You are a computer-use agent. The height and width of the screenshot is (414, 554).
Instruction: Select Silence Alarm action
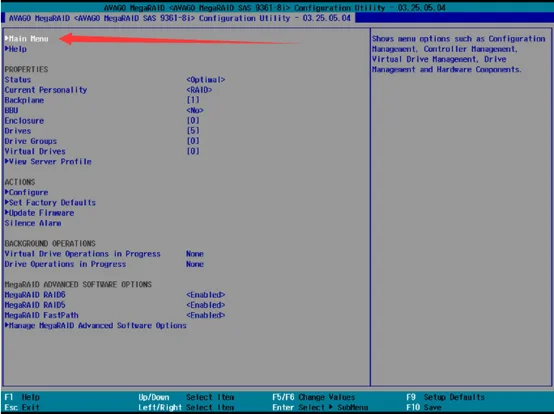(33, 223)
